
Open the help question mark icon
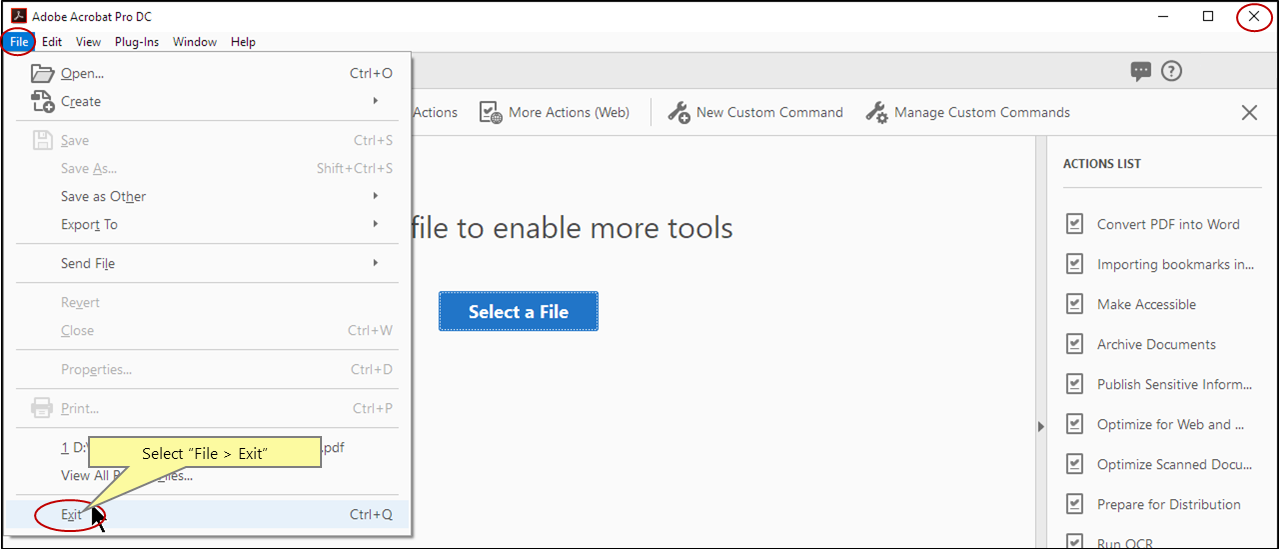point(1171,71)
